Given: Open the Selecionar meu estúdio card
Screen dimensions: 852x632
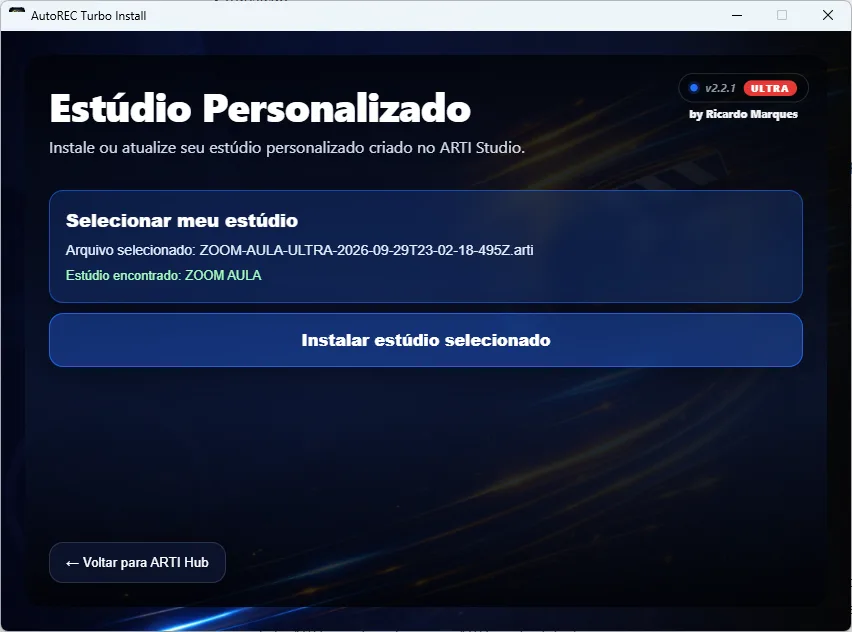Looking at the screenshot, I should coord(425,246).
